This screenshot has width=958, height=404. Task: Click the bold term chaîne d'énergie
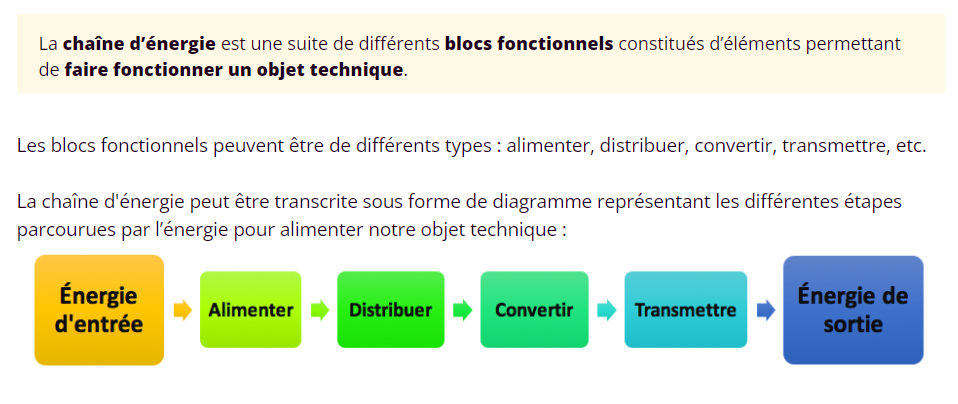click(139, 44)
